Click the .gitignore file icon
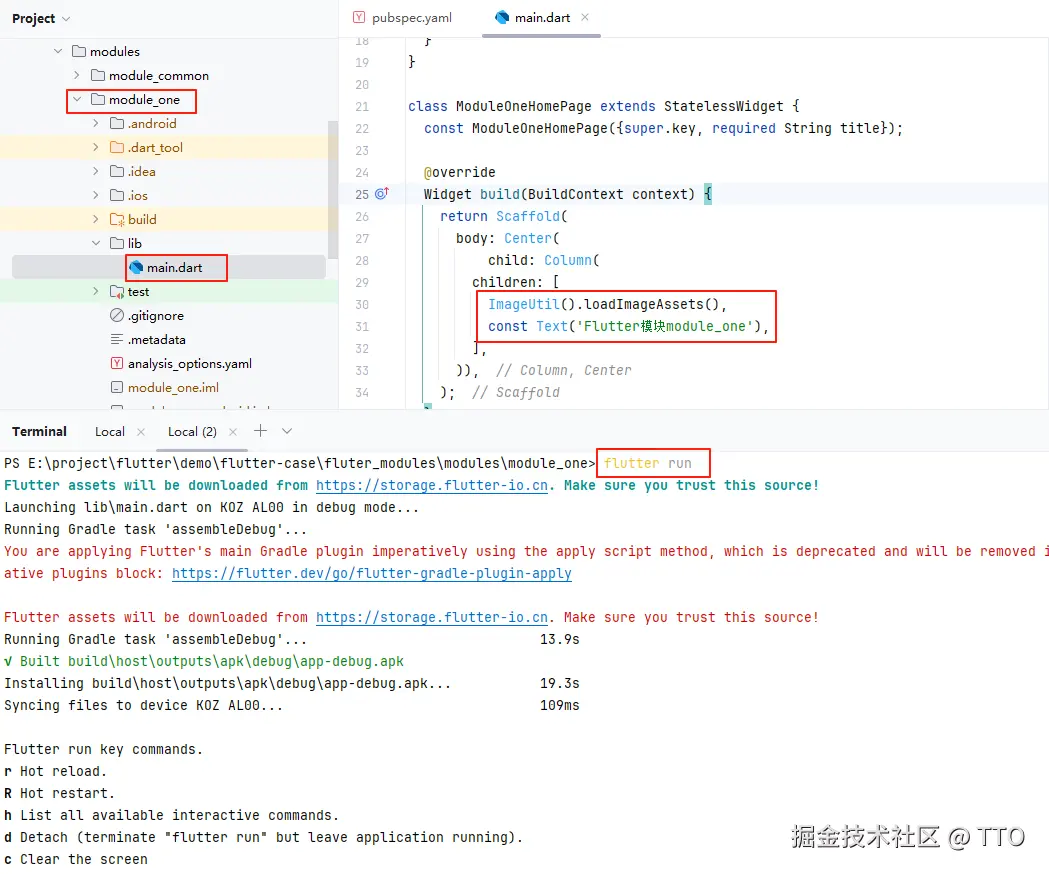 pyautogui.click(x=116, y=315)
